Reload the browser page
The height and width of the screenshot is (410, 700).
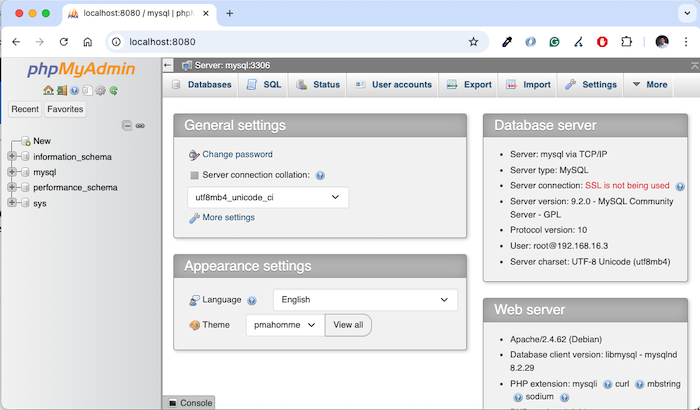coord(64,42)
